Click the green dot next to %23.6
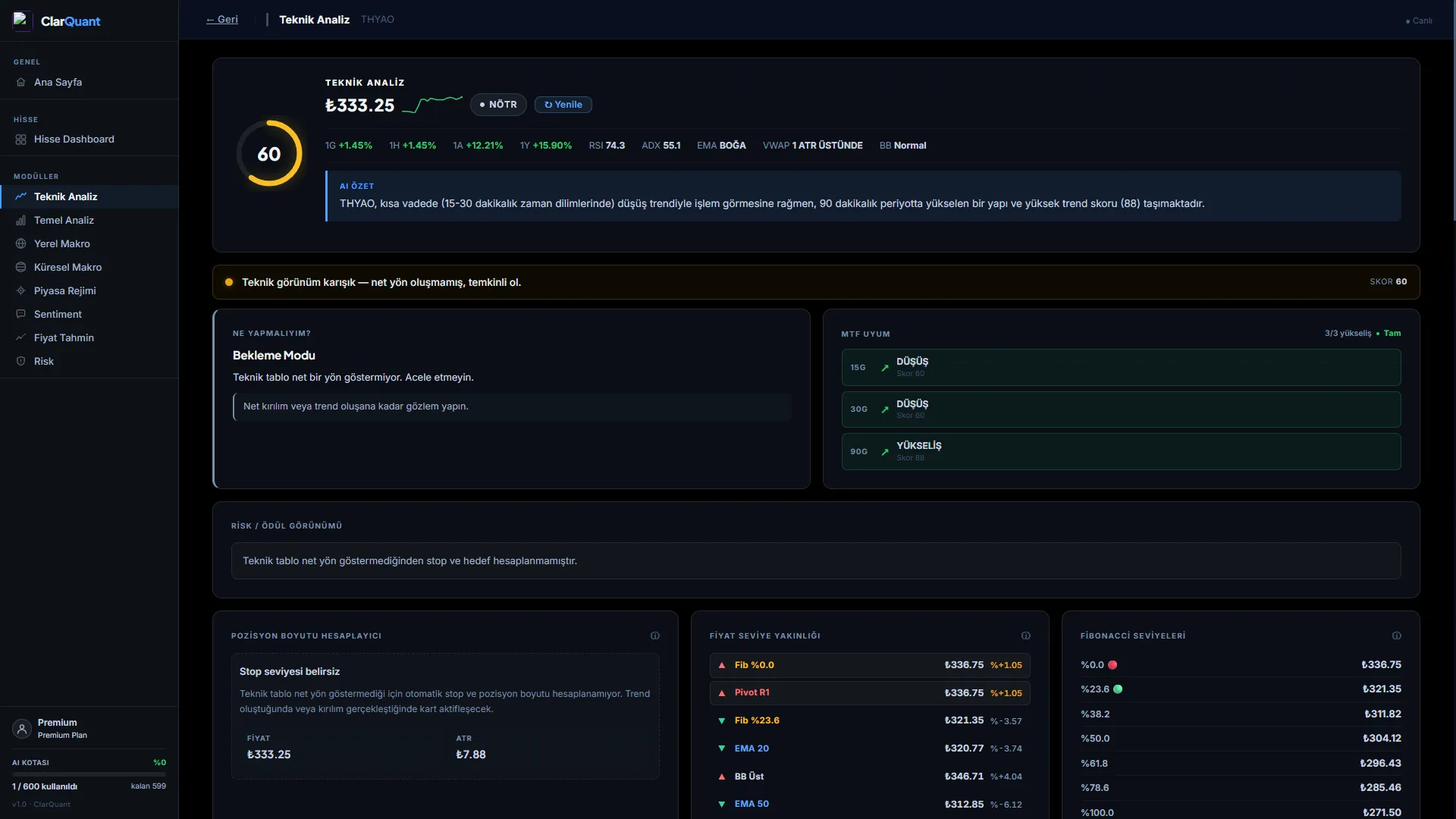Image resolution: width=1456 pixels, height=819 pixels. [x=1118, y=689]
